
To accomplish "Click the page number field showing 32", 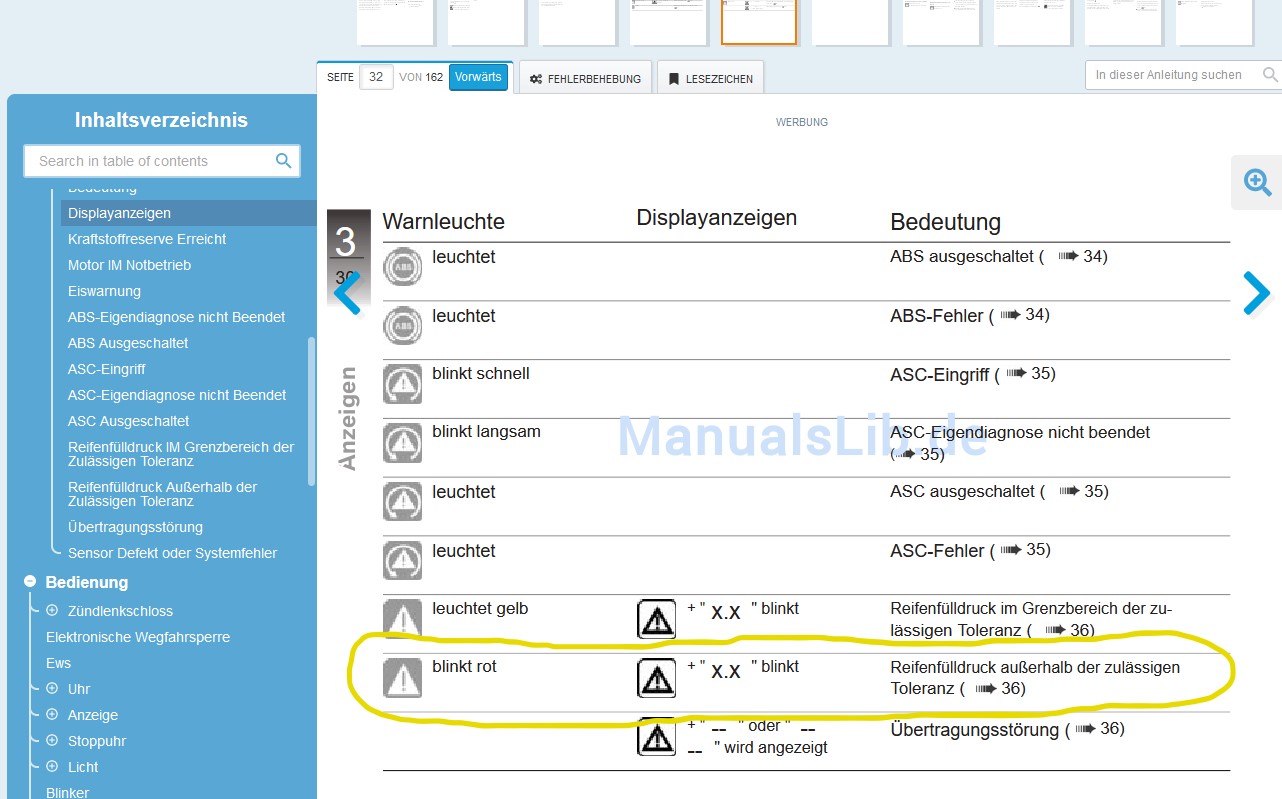I will tap(376, 77).
